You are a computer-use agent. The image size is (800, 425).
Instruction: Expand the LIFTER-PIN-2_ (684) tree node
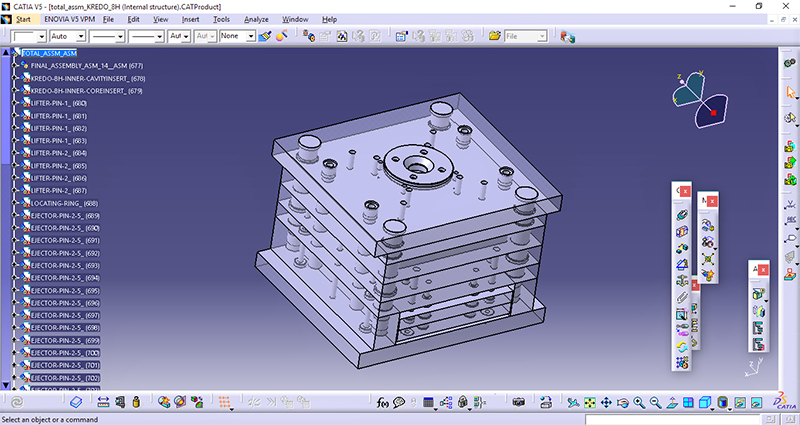(15, 153)
